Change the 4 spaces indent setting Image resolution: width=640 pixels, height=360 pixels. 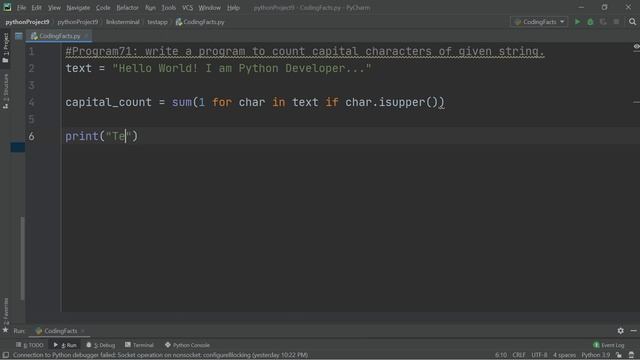coord(564,355)
